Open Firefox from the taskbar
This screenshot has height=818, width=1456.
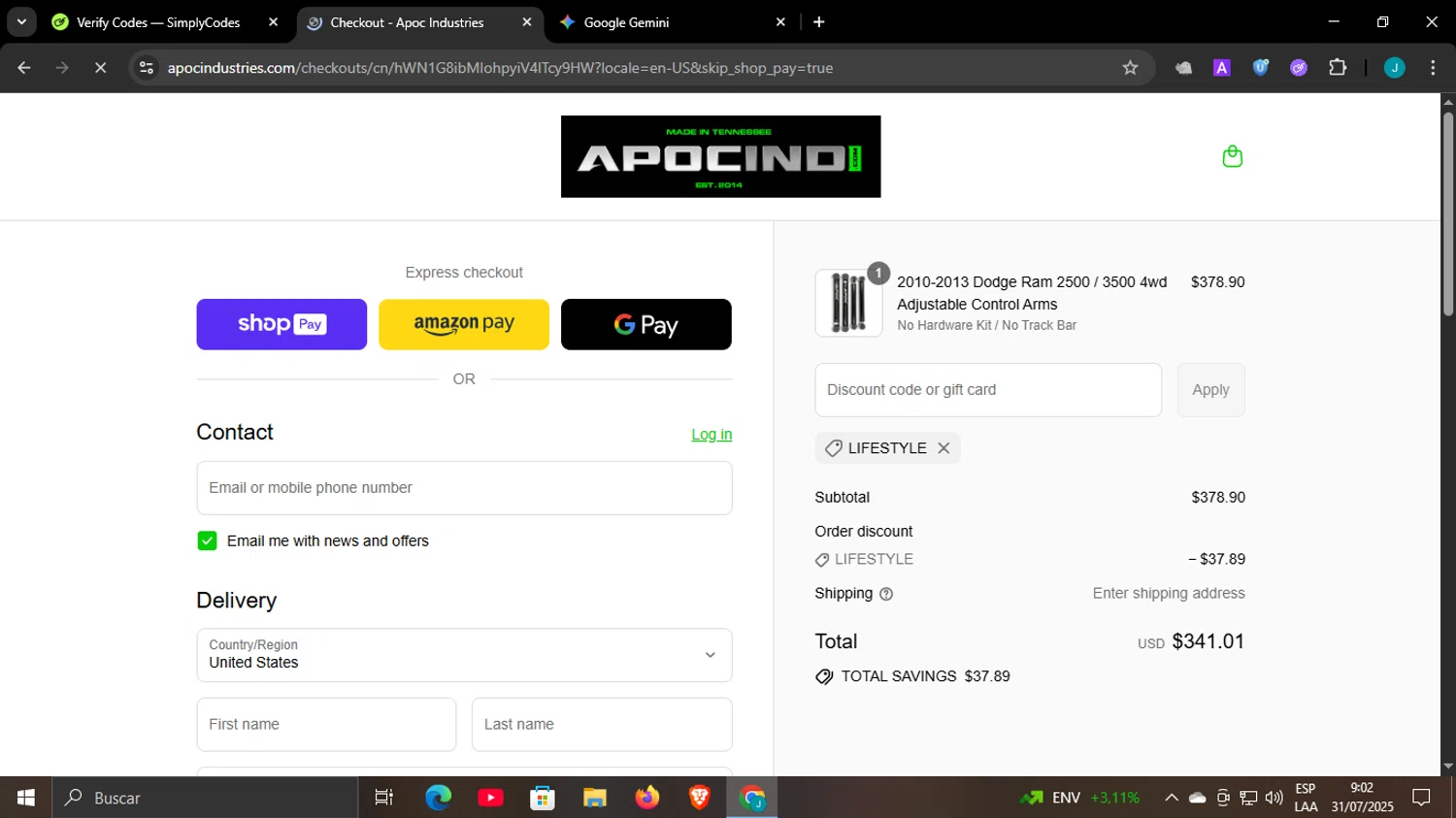click(x=647, y=798)
